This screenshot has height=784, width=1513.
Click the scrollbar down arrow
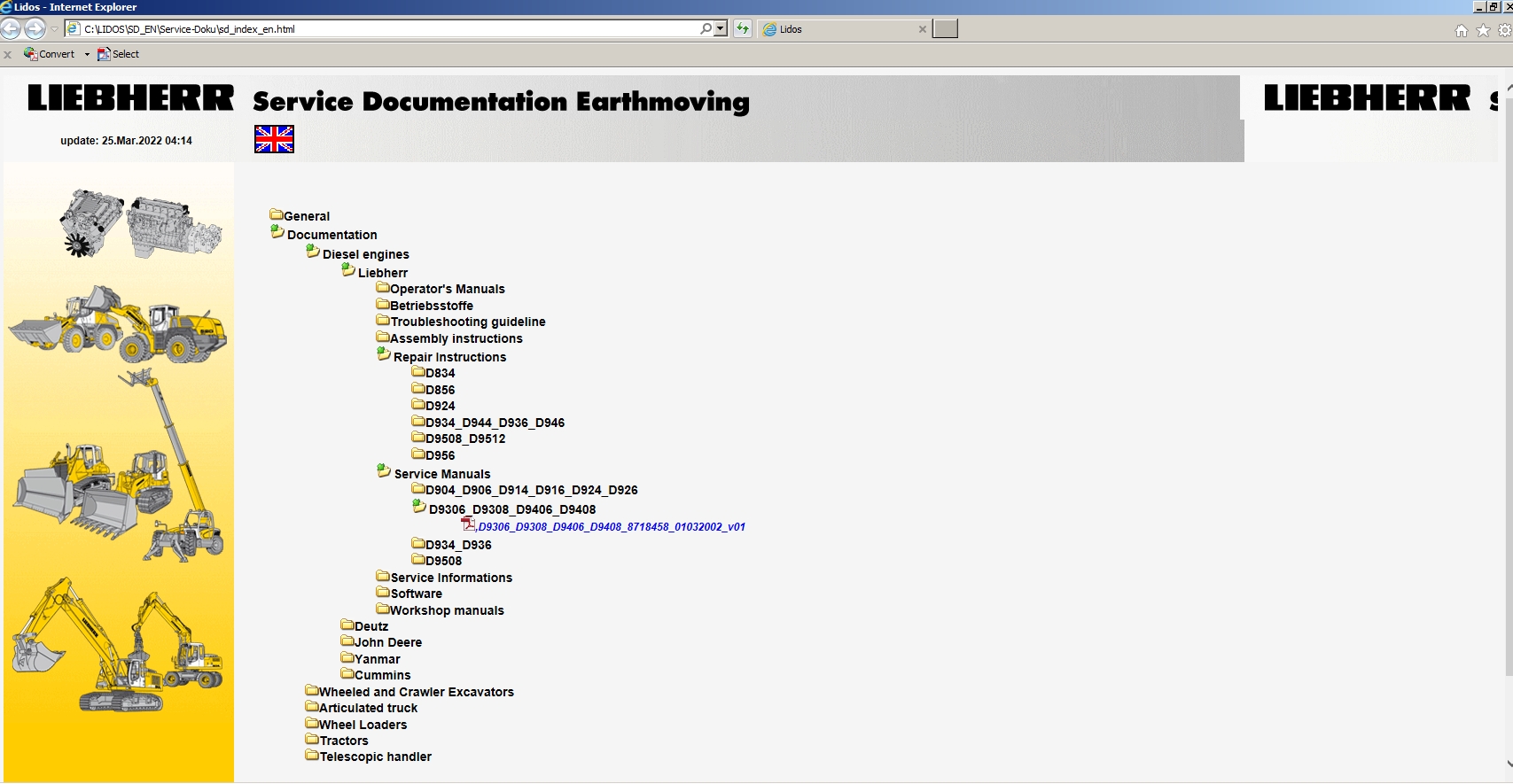tap(1509, 763)
